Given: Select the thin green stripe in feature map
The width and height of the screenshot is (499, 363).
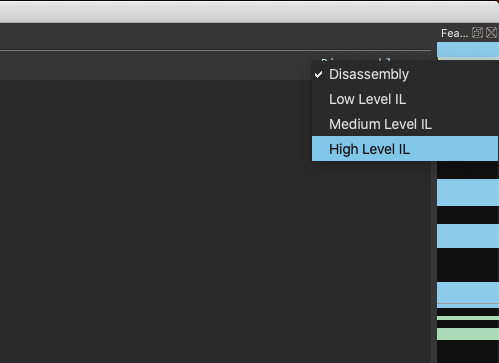Looking at the screenshot, I should click(468, 318).
